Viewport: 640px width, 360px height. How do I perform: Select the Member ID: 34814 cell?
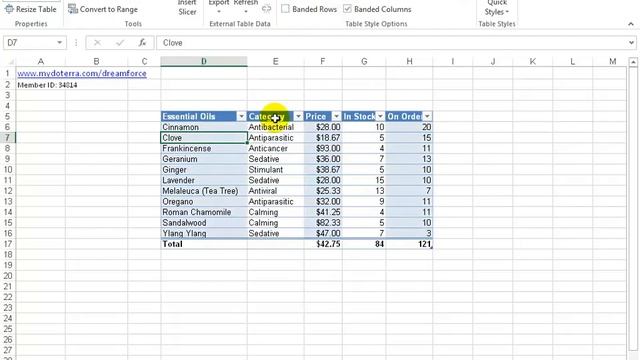(x=41, y=85)
